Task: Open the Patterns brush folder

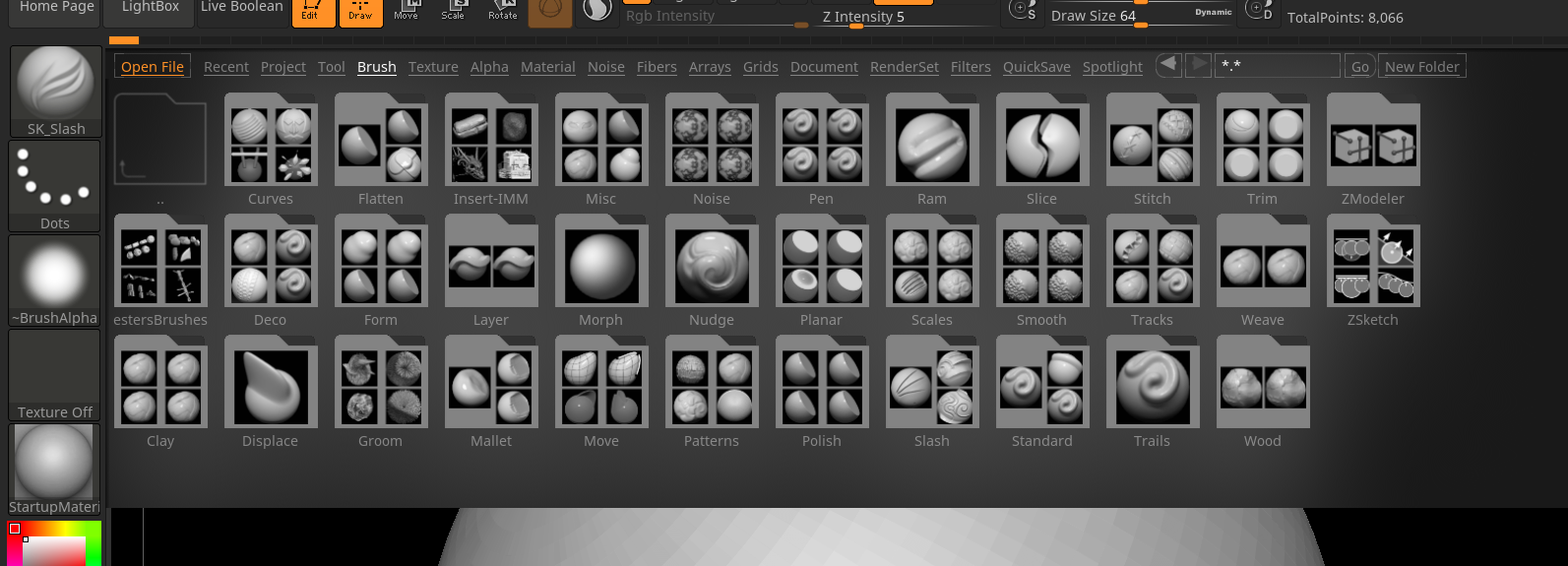Action: pyautogui.click(x=712, y=383)
